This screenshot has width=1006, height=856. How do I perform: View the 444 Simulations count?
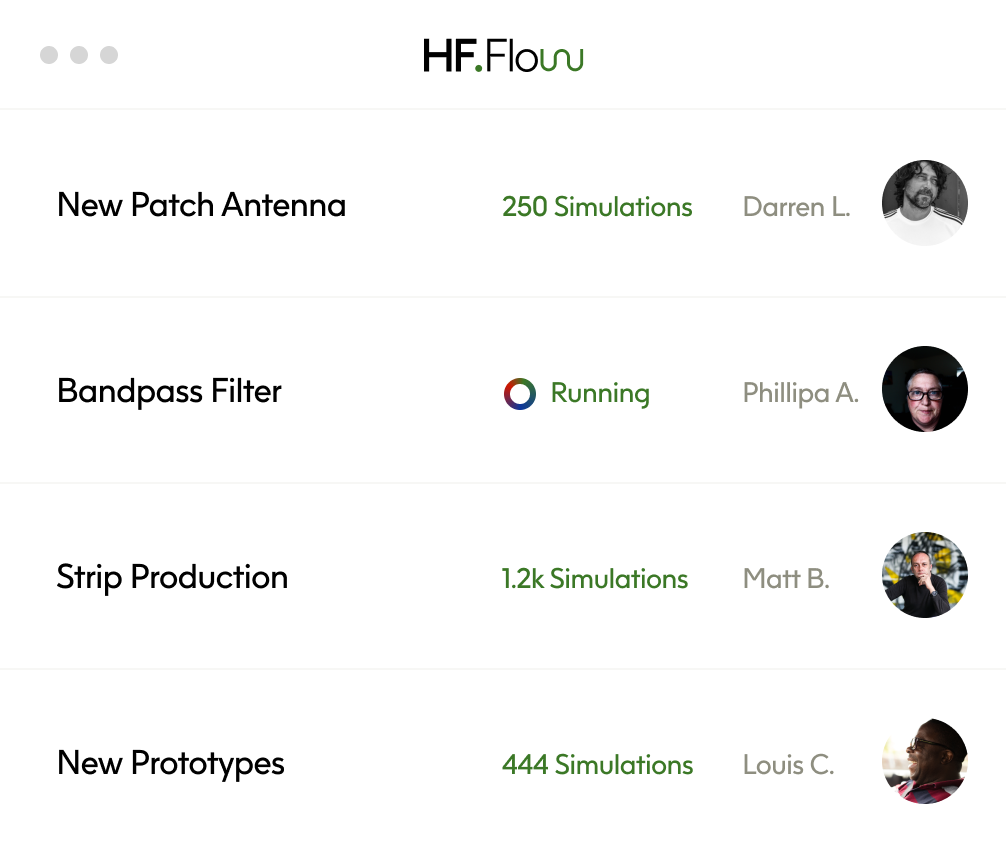(597, 765)
